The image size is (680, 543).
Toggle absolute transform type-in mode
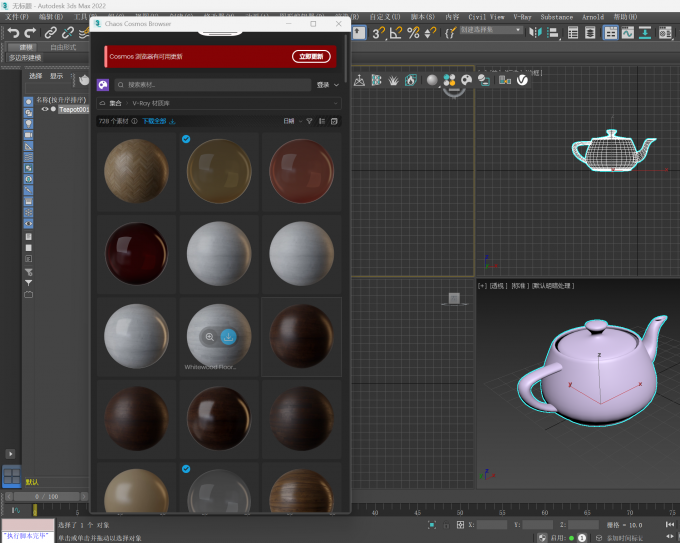click(461, 525)
